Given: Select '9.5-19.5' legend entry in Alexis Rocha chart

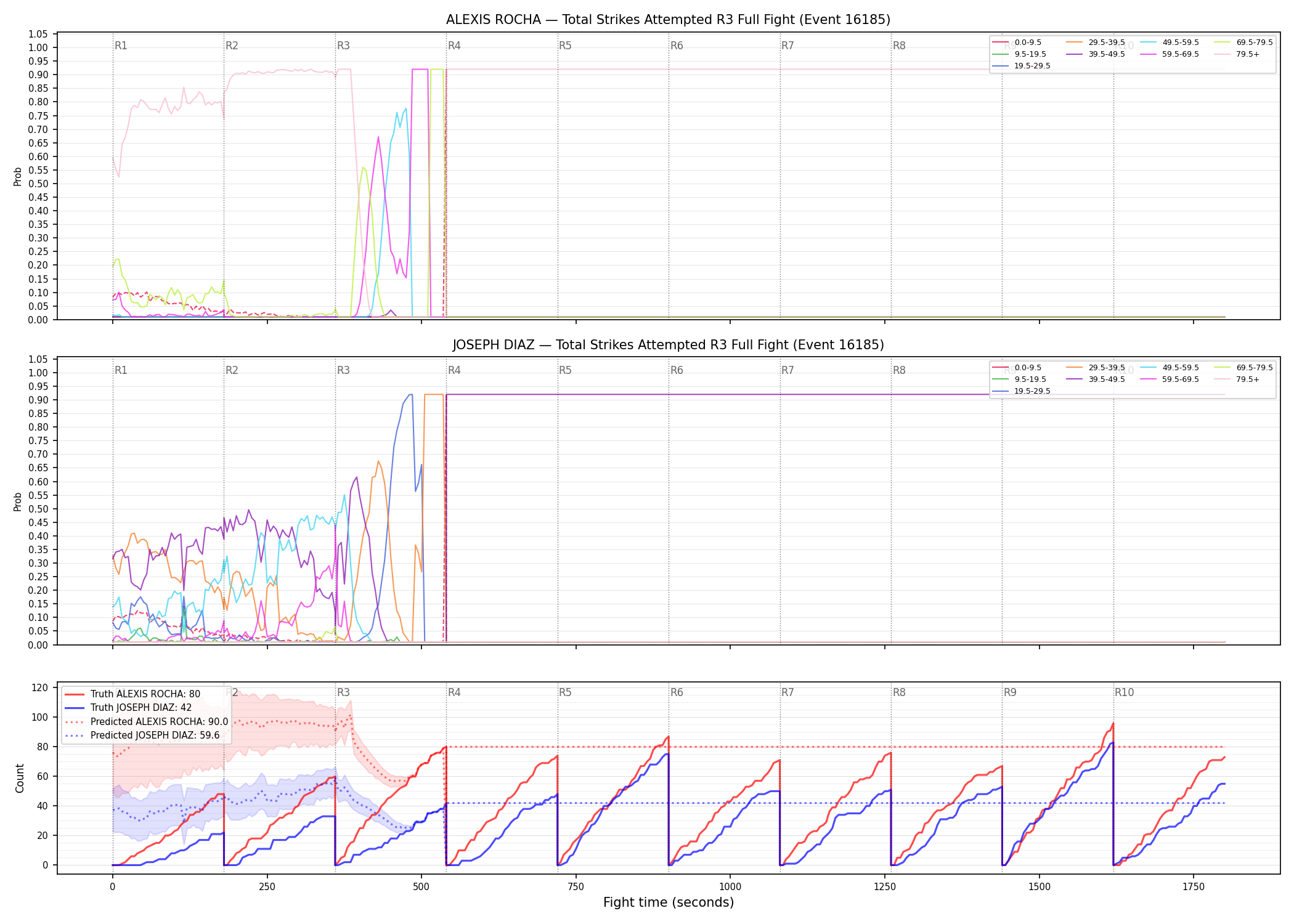Looking at the screenshot, I should 1019,54.
